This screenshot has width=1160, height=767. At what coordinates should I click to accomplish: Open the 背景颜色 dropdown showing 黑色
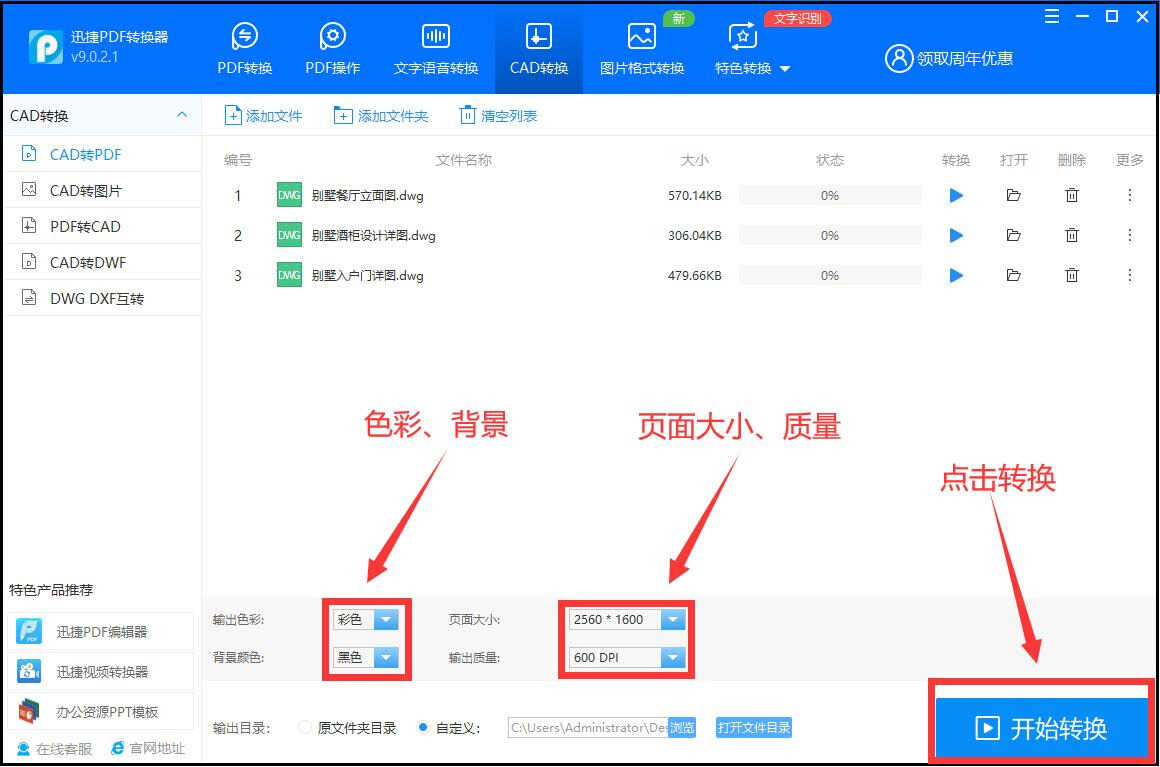coord(366,657)
